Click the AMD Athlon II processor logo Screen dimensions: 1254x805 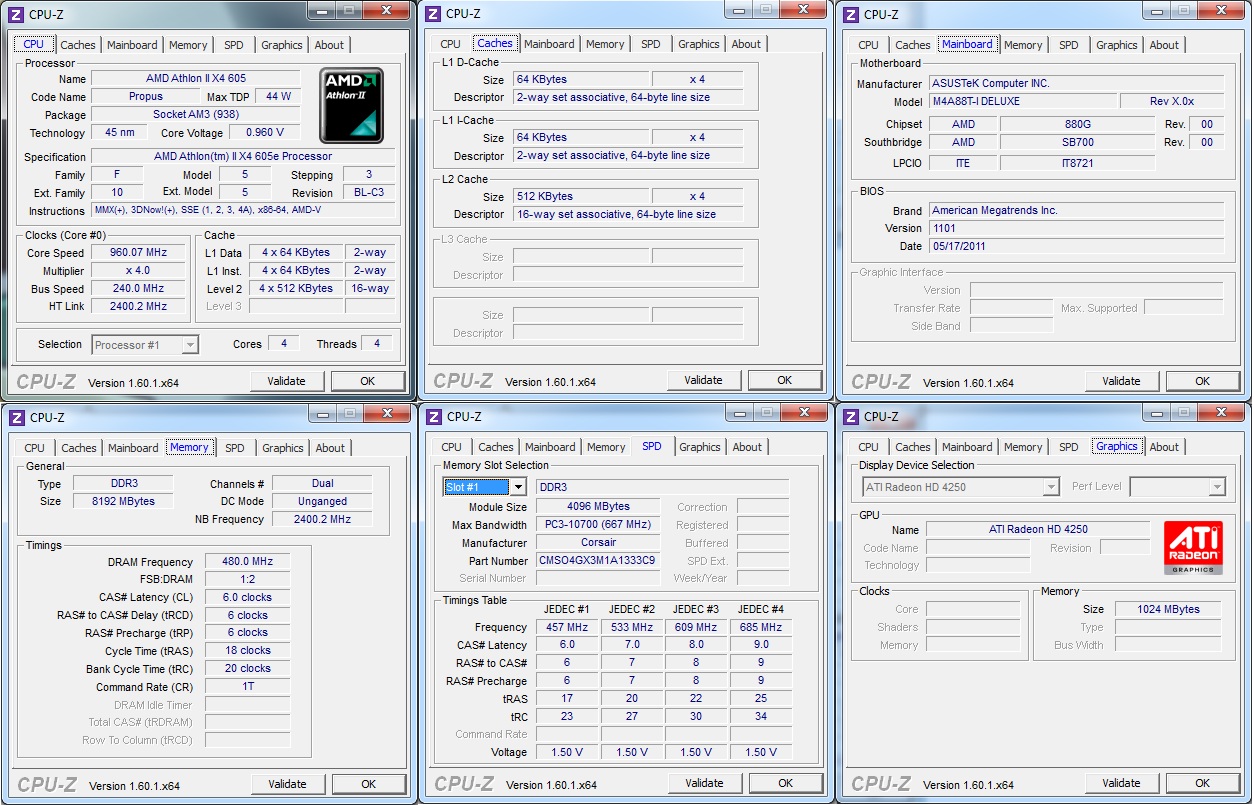tap(352, 106)
